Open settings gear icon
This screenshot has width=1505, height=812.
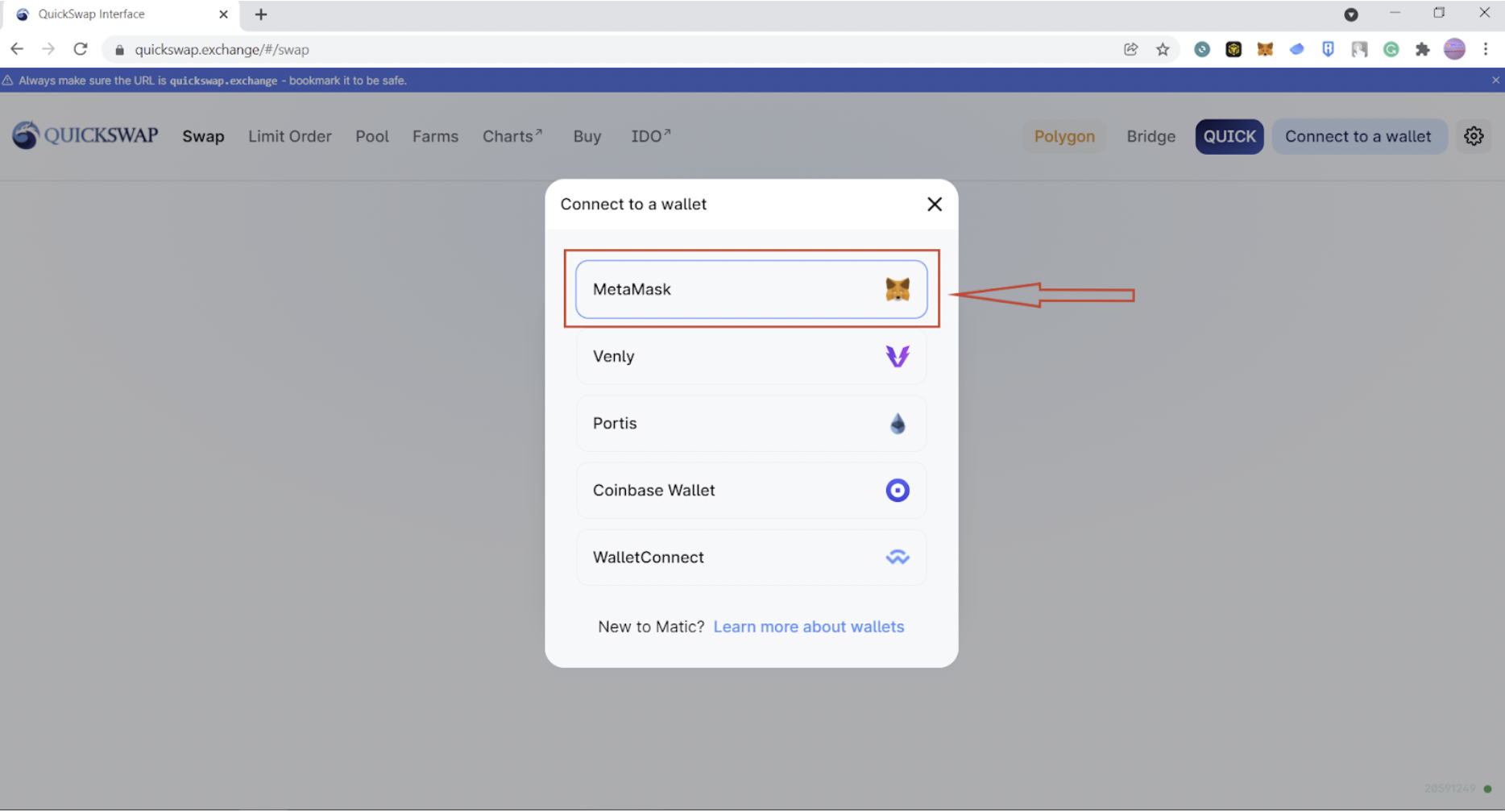coord(1474,136)
